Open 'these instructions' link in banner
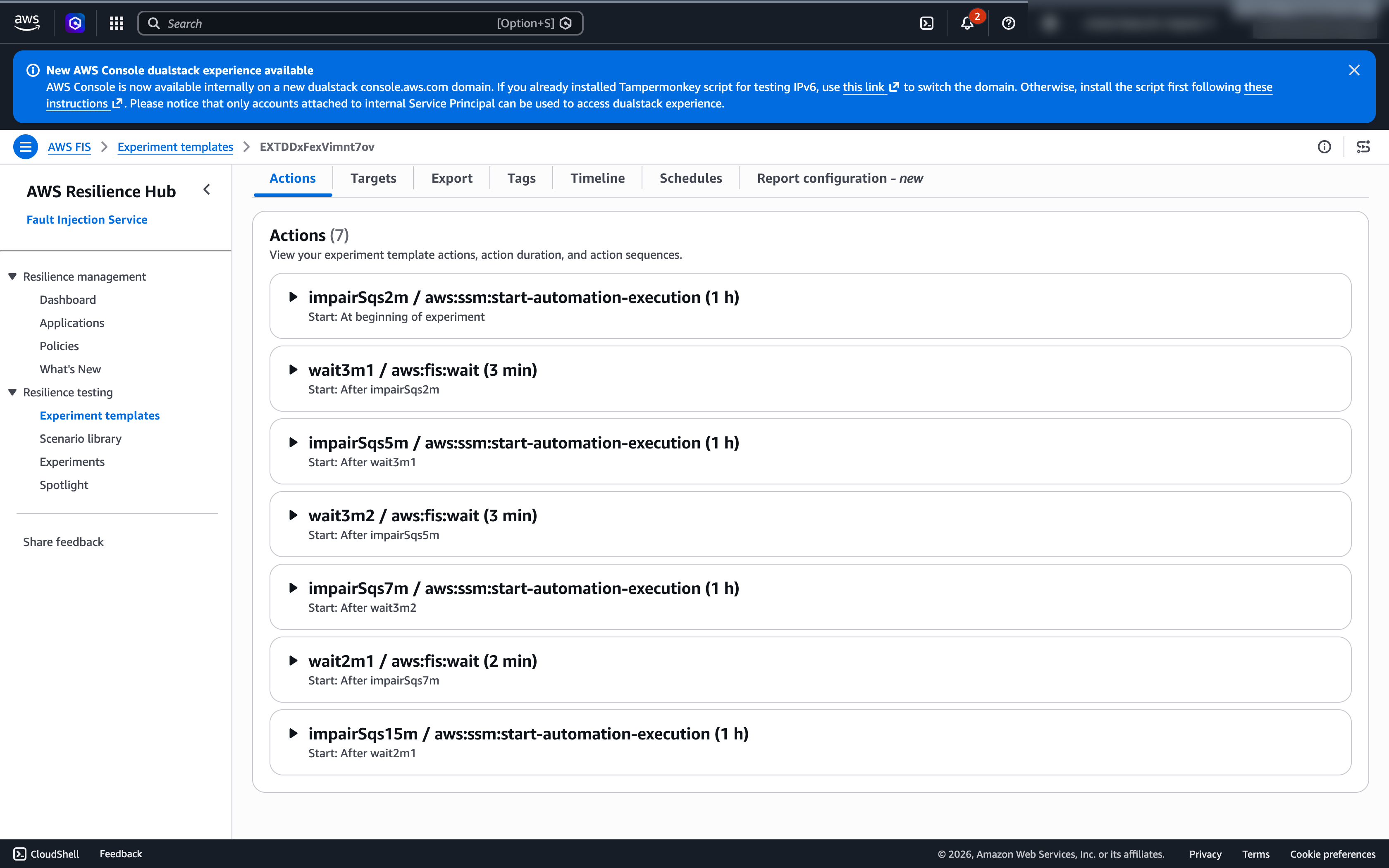This screenshot has height=868, width=1389. [x=1258, y=87]
